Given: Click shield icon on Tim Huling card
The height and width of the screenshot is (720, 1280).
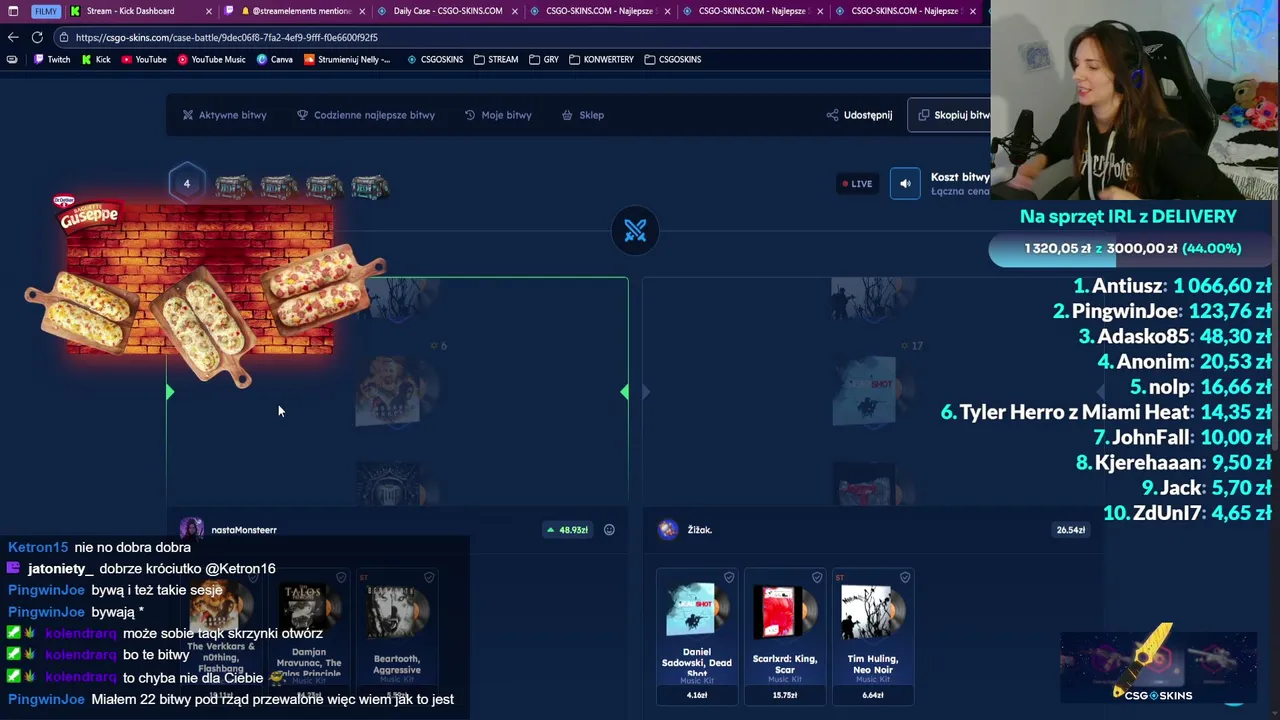Looking at the screenshot, I should pyautogui.click(x=905, y=578).
